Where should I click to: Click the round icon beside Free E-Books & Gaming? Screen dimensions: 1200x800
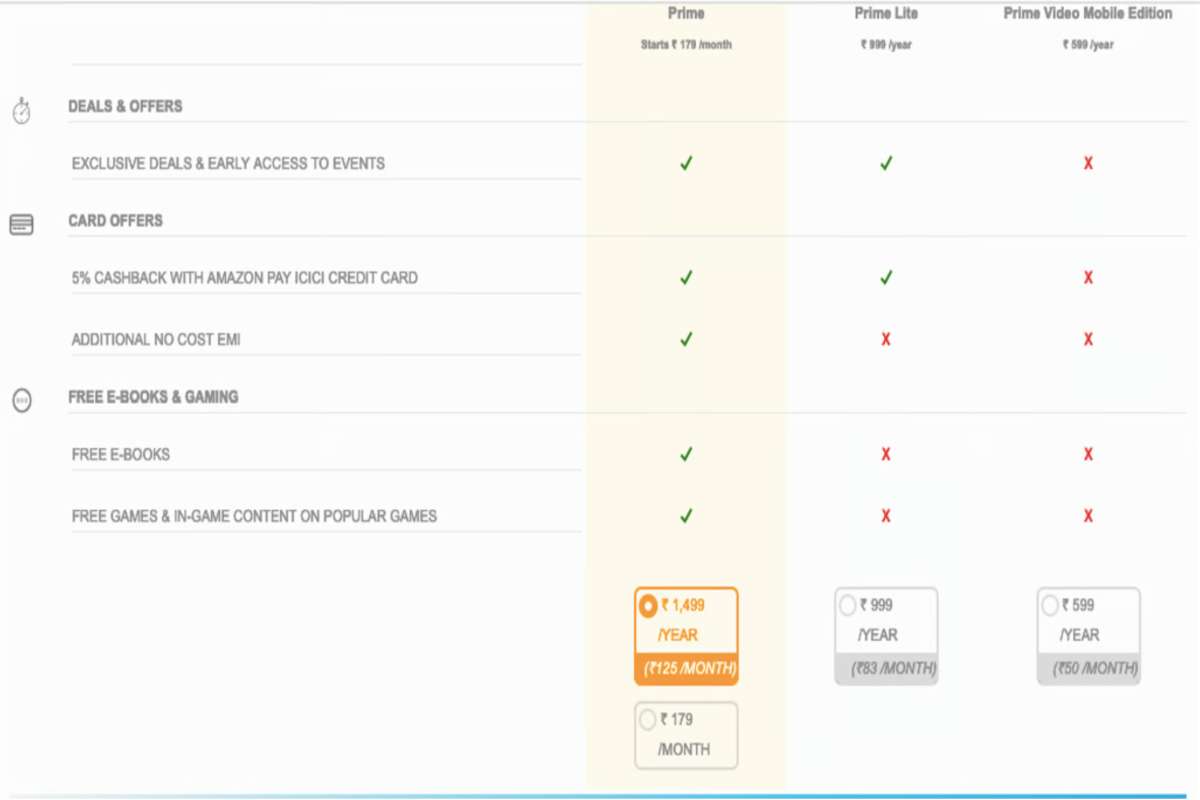coord(21,401)
